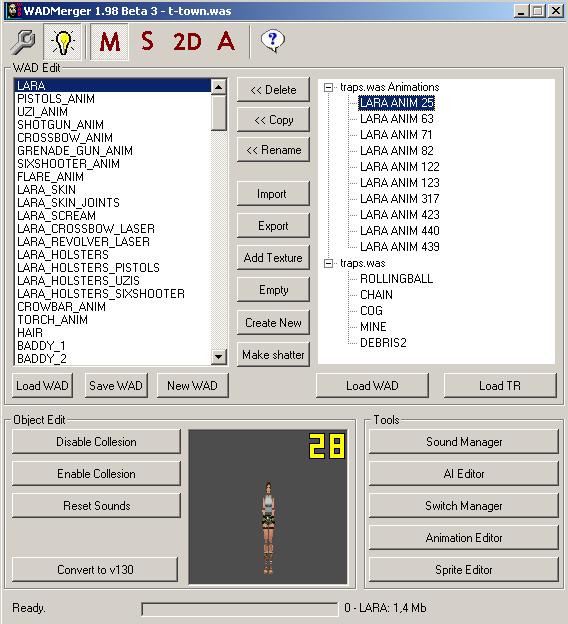
Task: Collapse the traps.was tree node
Action: tap(328, 263)
